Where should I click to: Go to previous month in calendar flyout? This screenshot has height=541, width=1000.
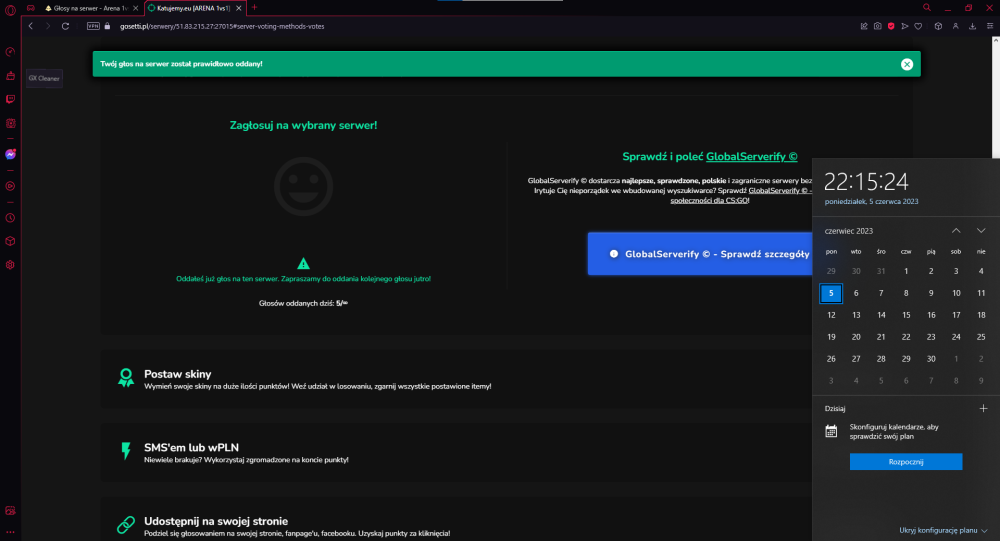(956, 230)
